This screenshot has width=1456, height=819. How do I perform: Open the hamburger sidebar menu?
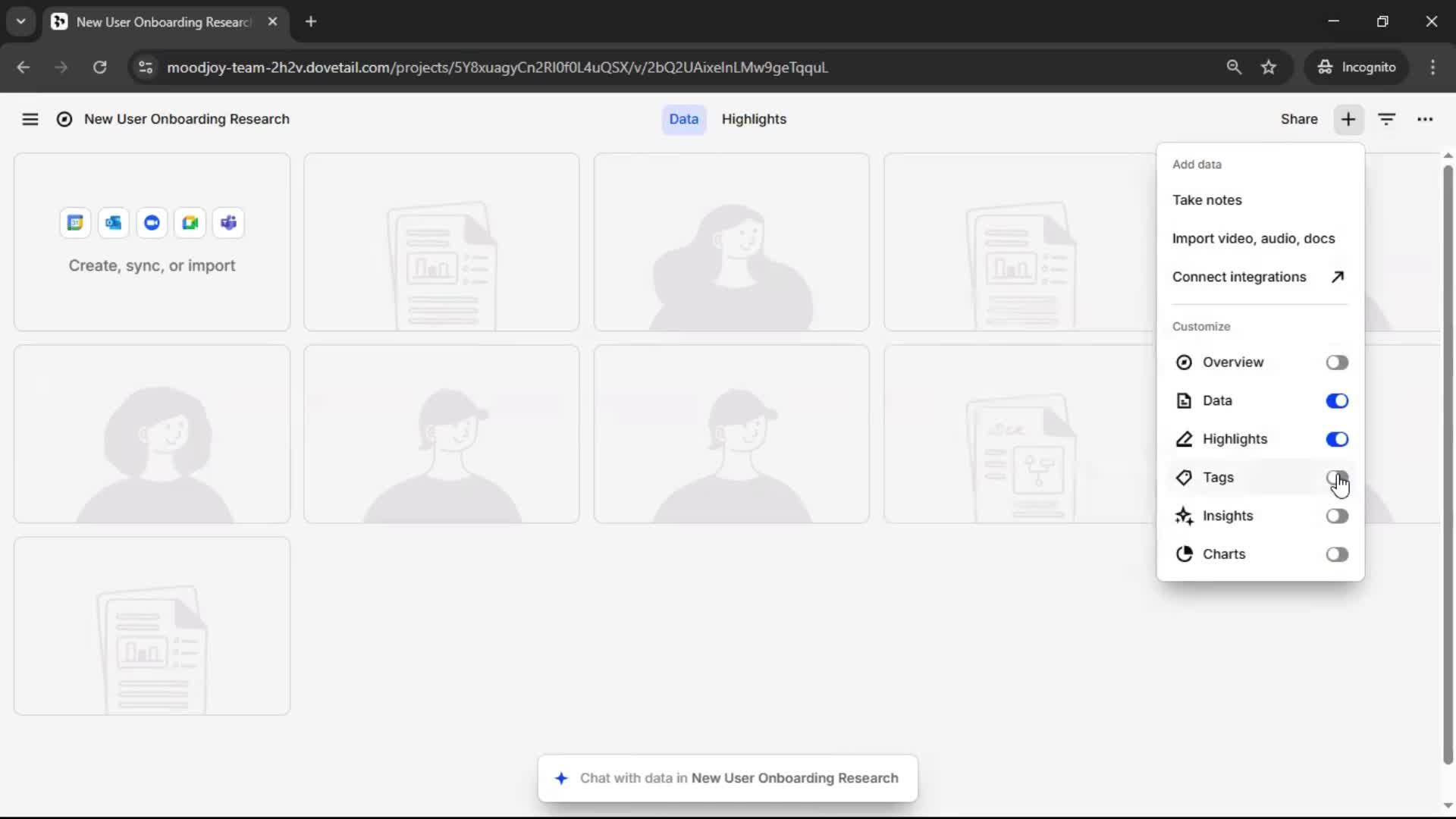30,119
